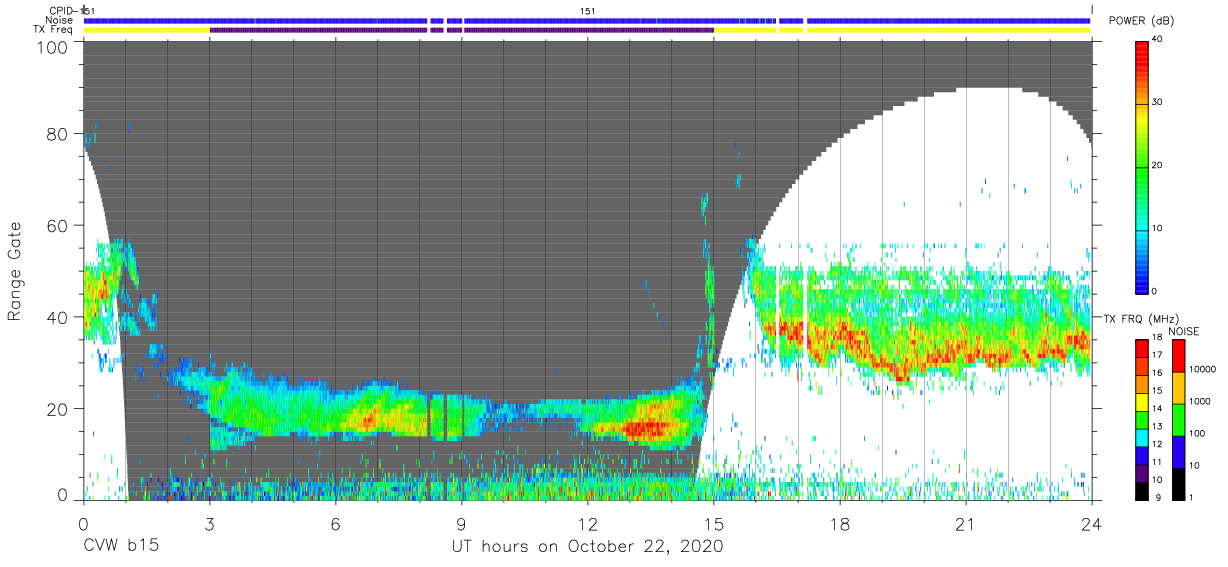Pick the green 100-1000 swatch in NOISE legend

coord(1178,420)
